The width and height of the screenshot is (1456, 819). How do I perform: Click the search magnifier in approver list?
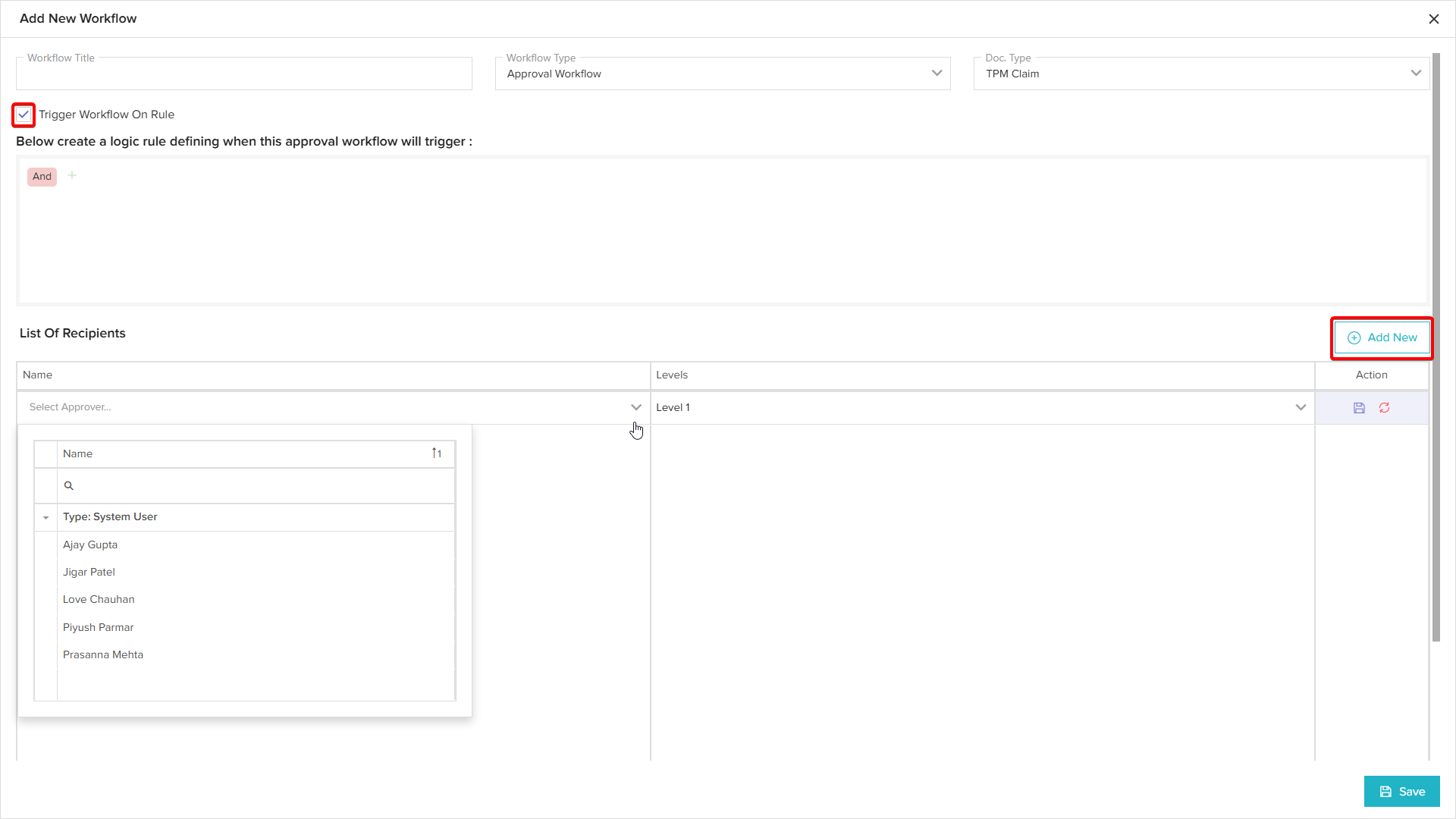(x=69, y=485)
